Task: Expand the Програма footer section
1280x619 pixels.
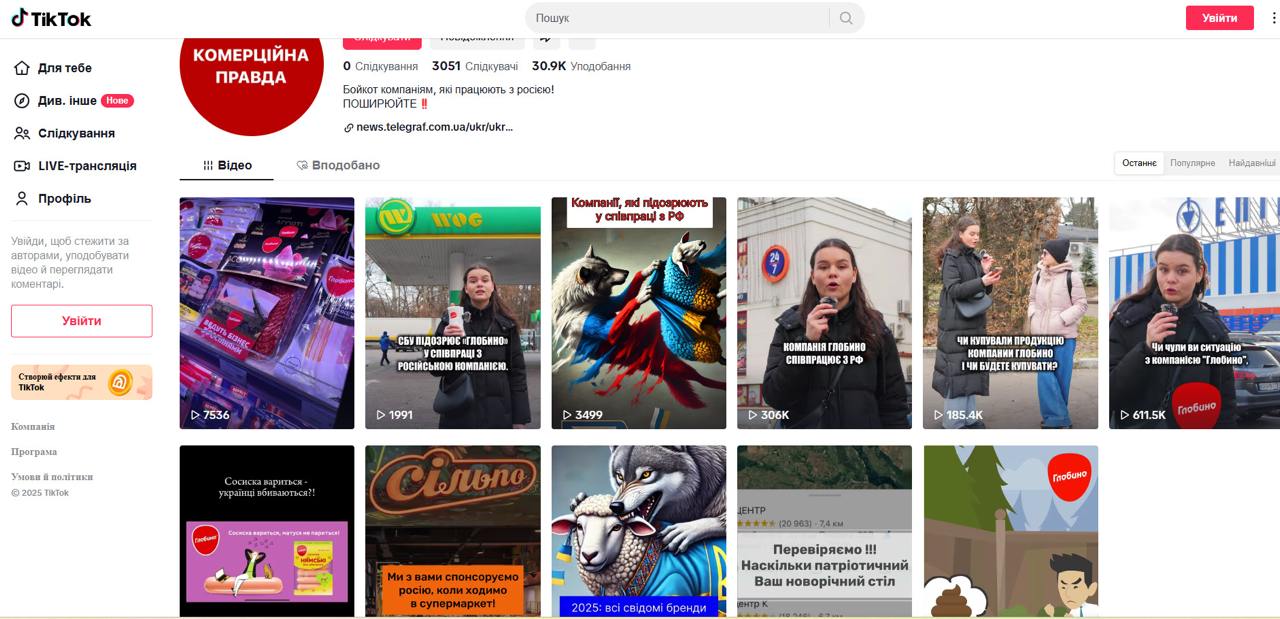Action: [x=34, y=451]
